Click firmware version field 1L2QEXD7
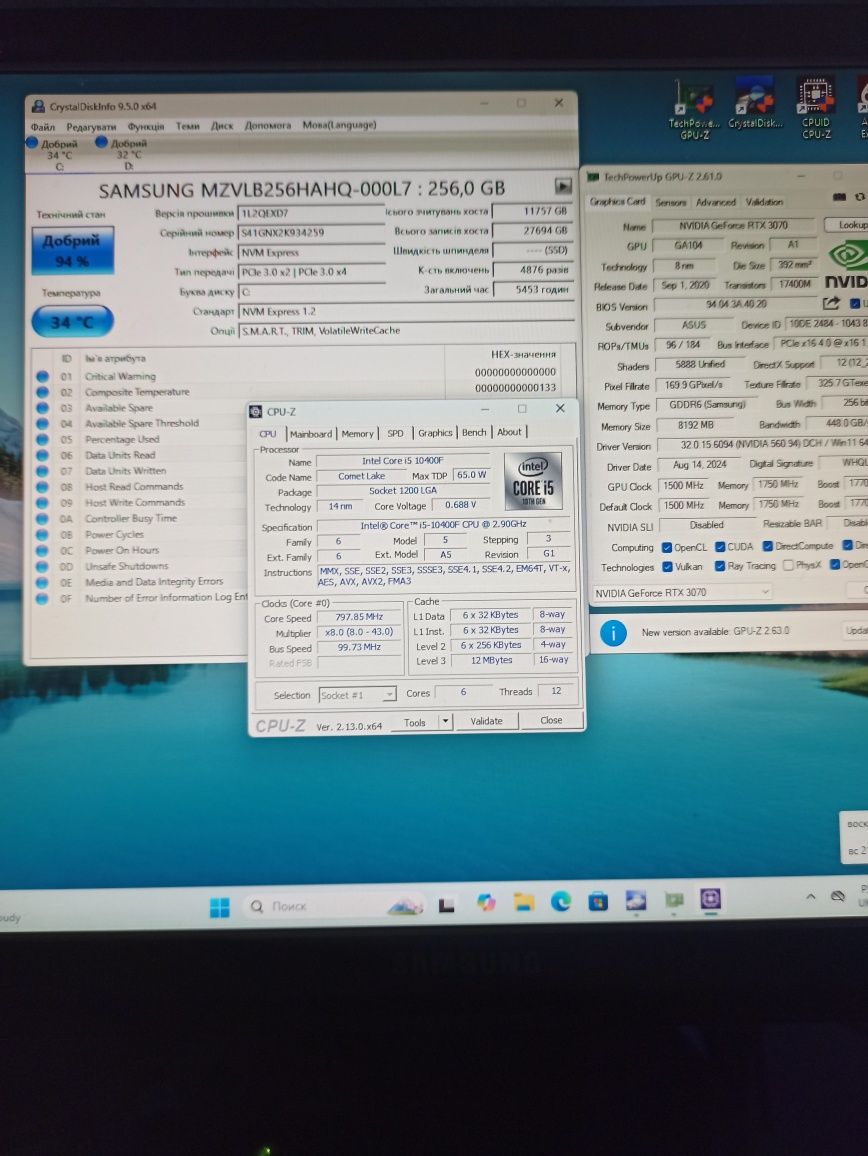868x1156 pixels. point(311,213)
